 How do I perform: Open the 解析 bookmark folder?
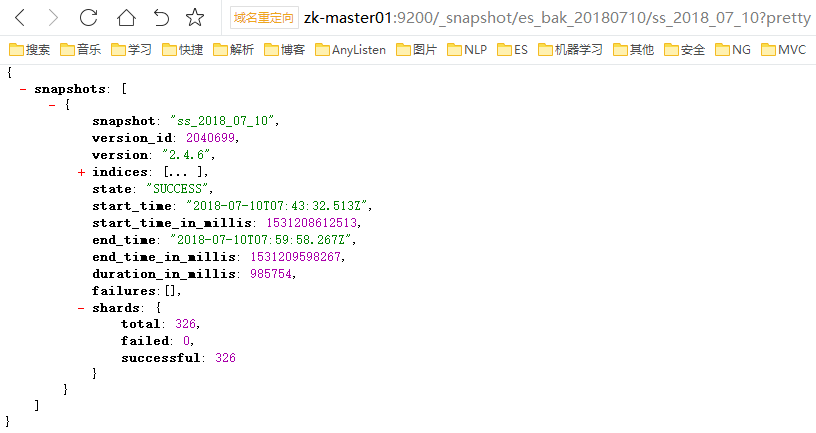pos(234,50)
